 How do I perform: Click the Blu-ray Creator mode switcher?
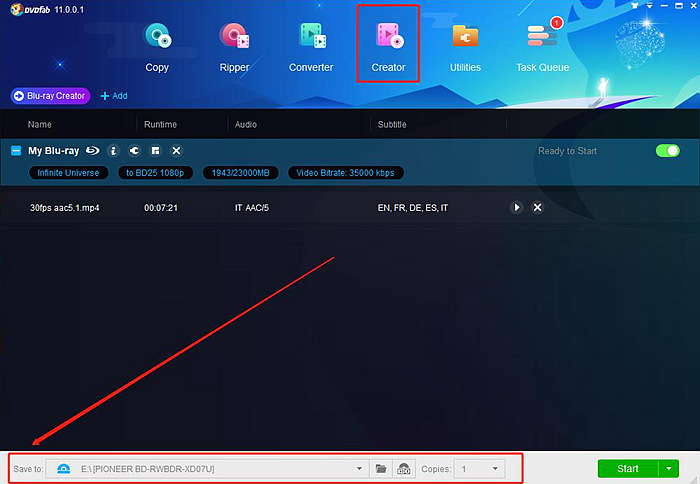point(50,96)
